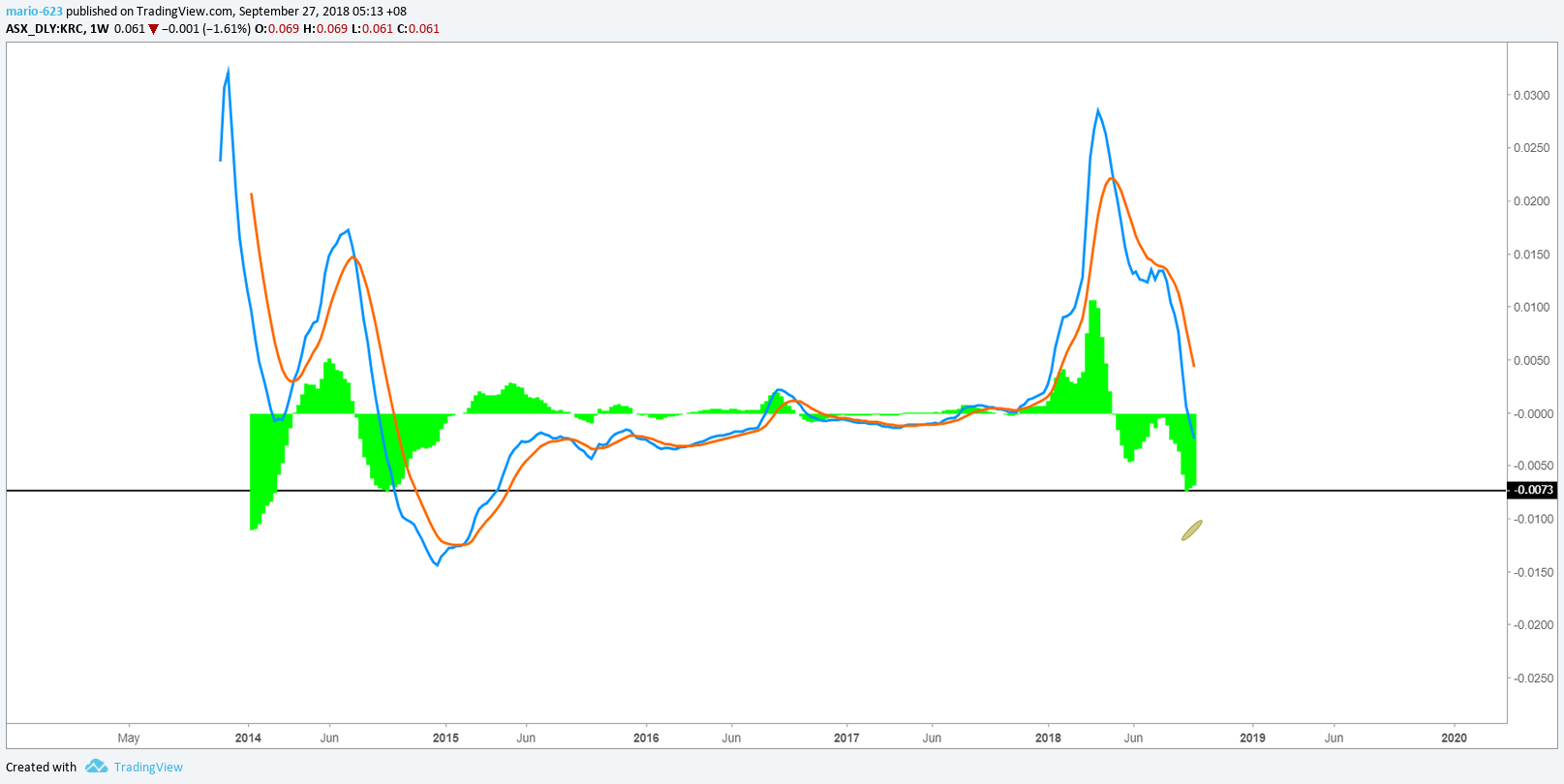The height and width of the screenshot is (784, 1564).
Task: Click the 0.0250 price scale value
Action: point(1531,148)
